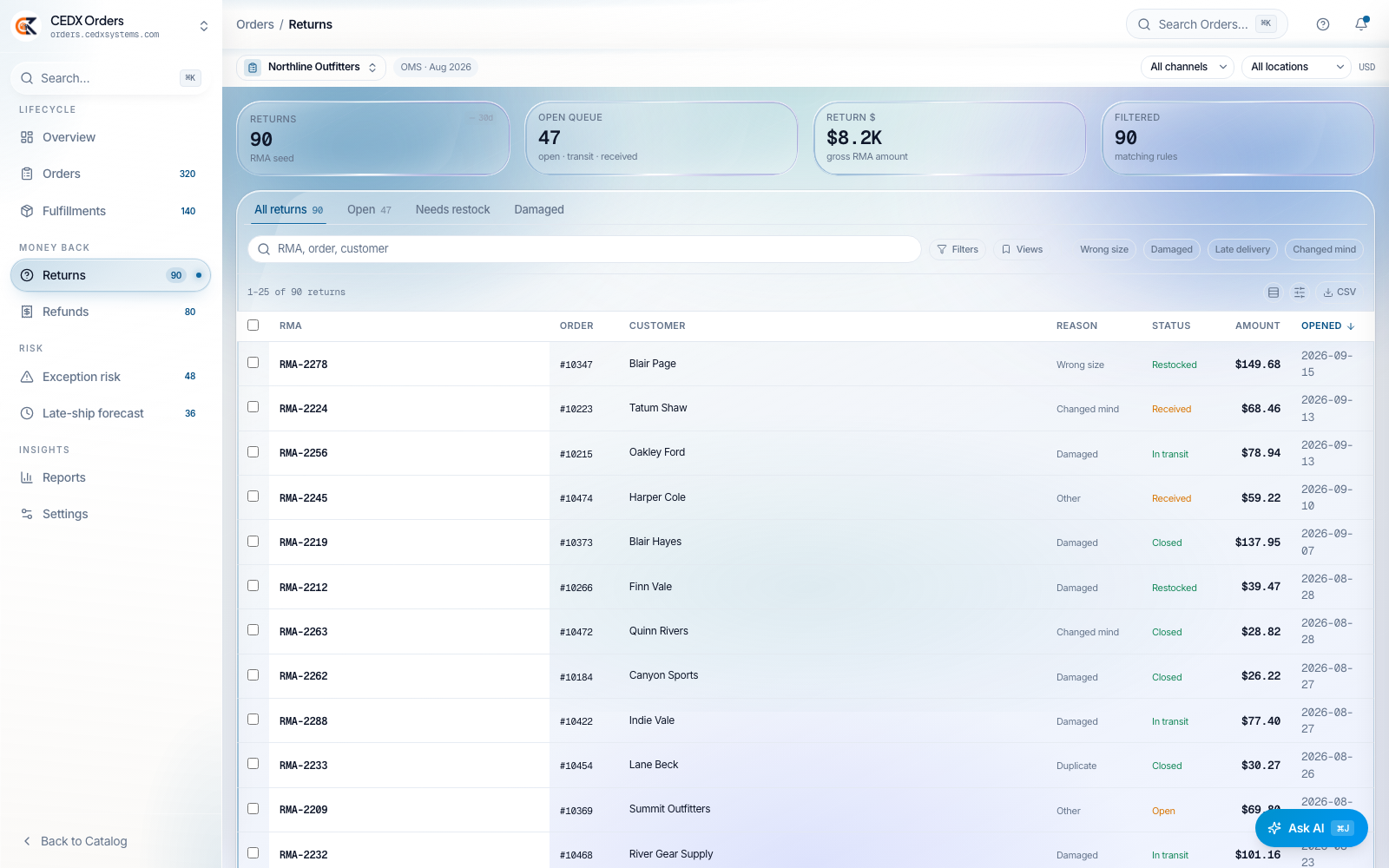Open the notifications bell
The height and width of the screenshot is (868, 1389).
point(1361,24)
